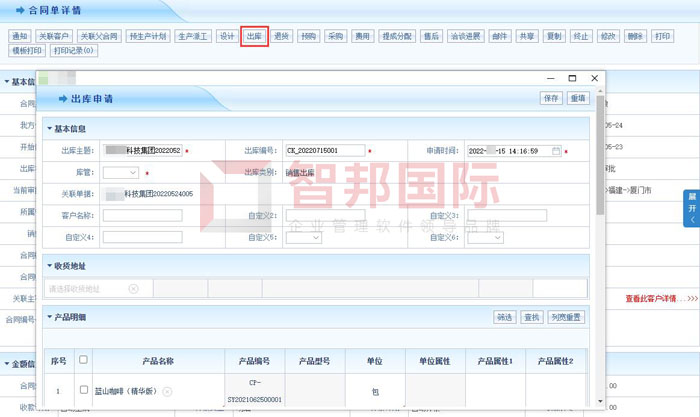The image size is (700, 417).
Task: Click the 复制 toolbar button
Action: click(554, 36)
